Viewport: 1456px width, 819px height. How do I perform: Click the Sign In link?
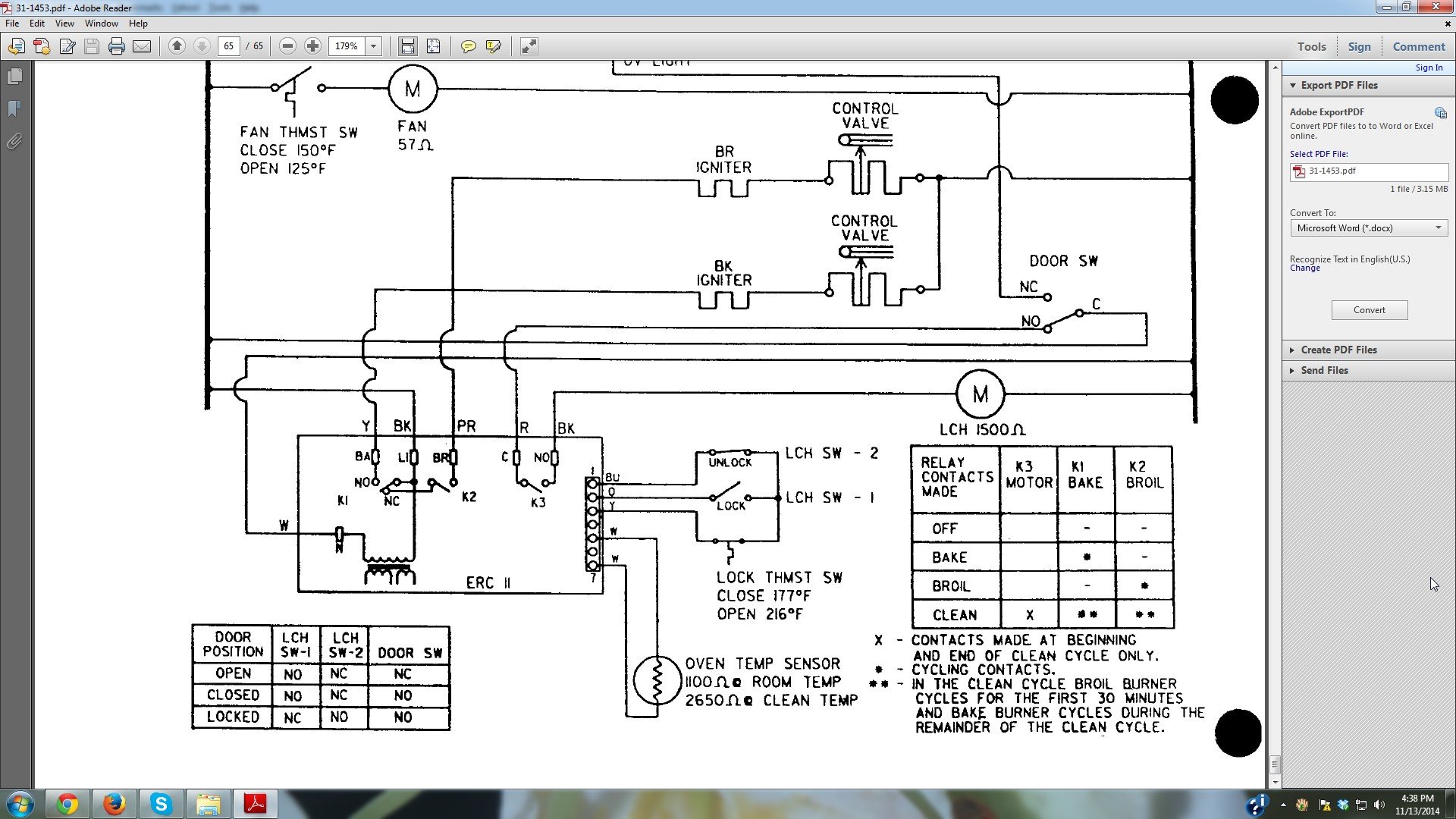pyautogui.click(x=1430, y=67)
